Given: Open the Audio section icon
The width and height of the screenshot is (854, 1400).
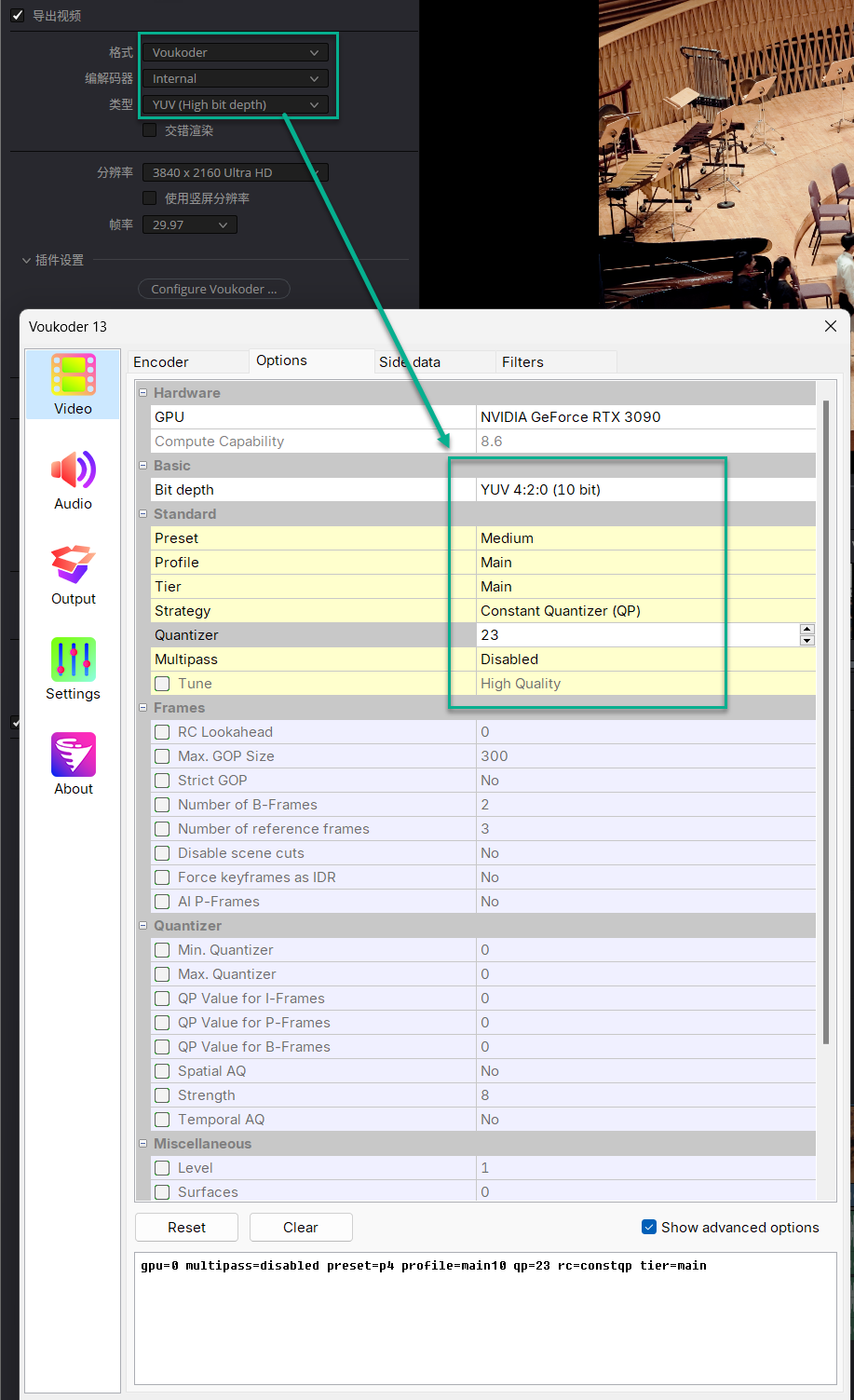Looking at the screenshot, I should [x=73, y=479].
